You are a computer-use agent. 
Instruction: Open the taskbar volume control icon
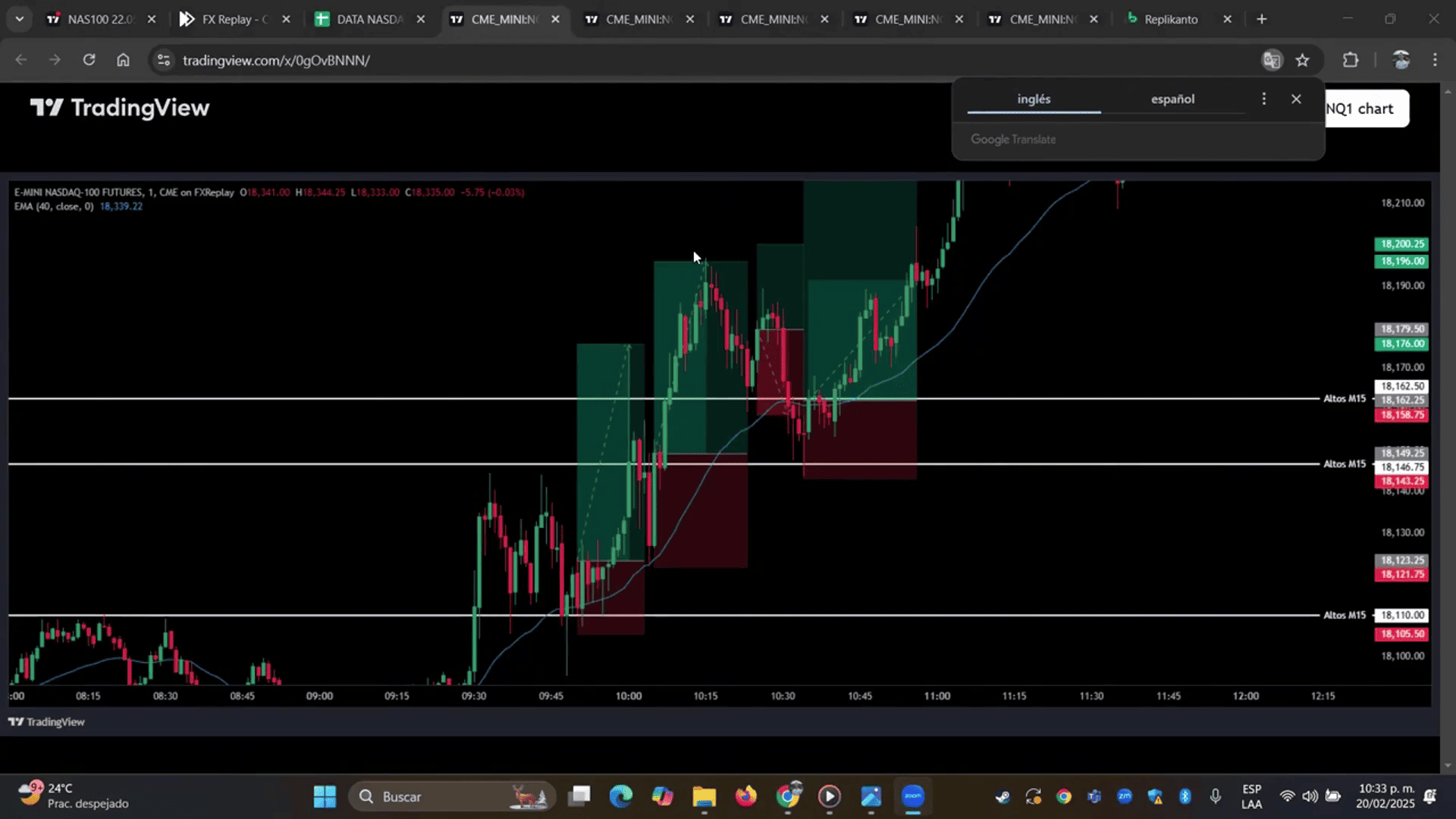1310,796
